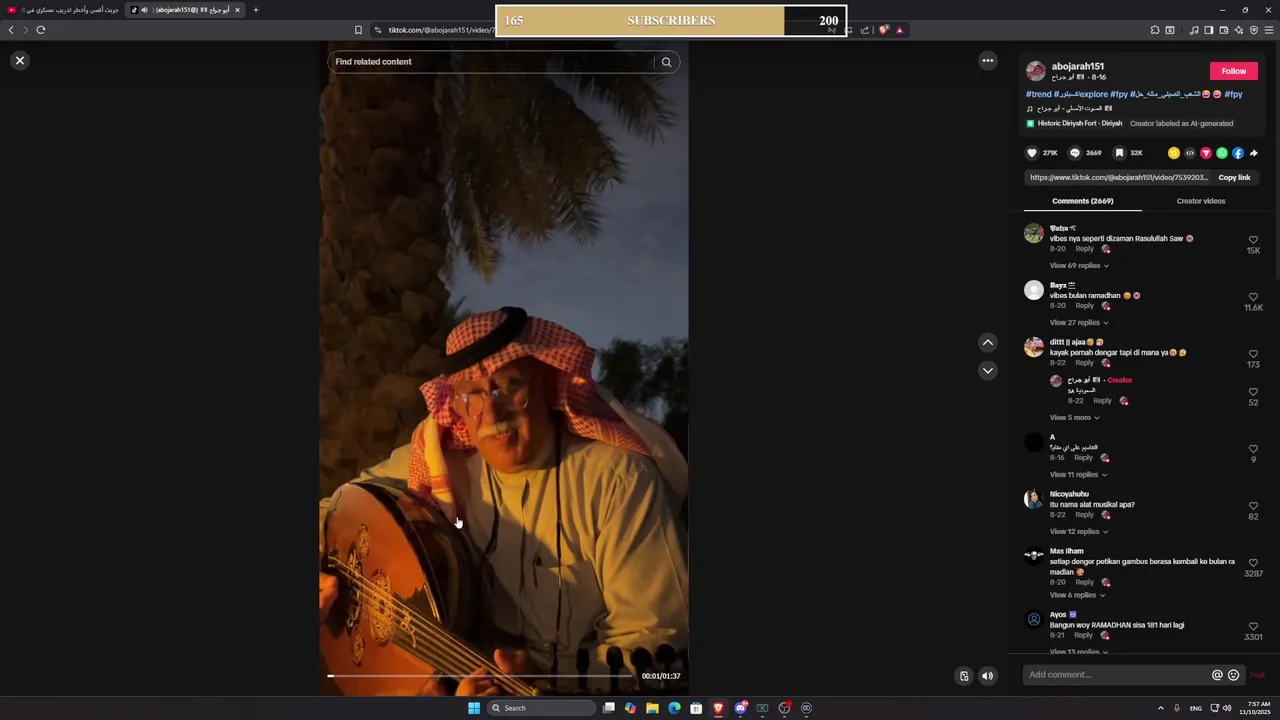Open a new browser tab
Screen dimensions: 1280x720
pos(255,10)
